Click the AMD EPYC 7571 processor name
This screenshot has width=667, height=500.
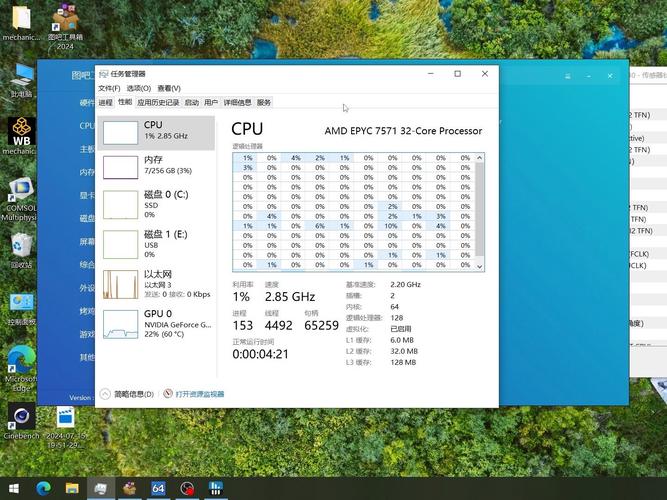point(403,131)
